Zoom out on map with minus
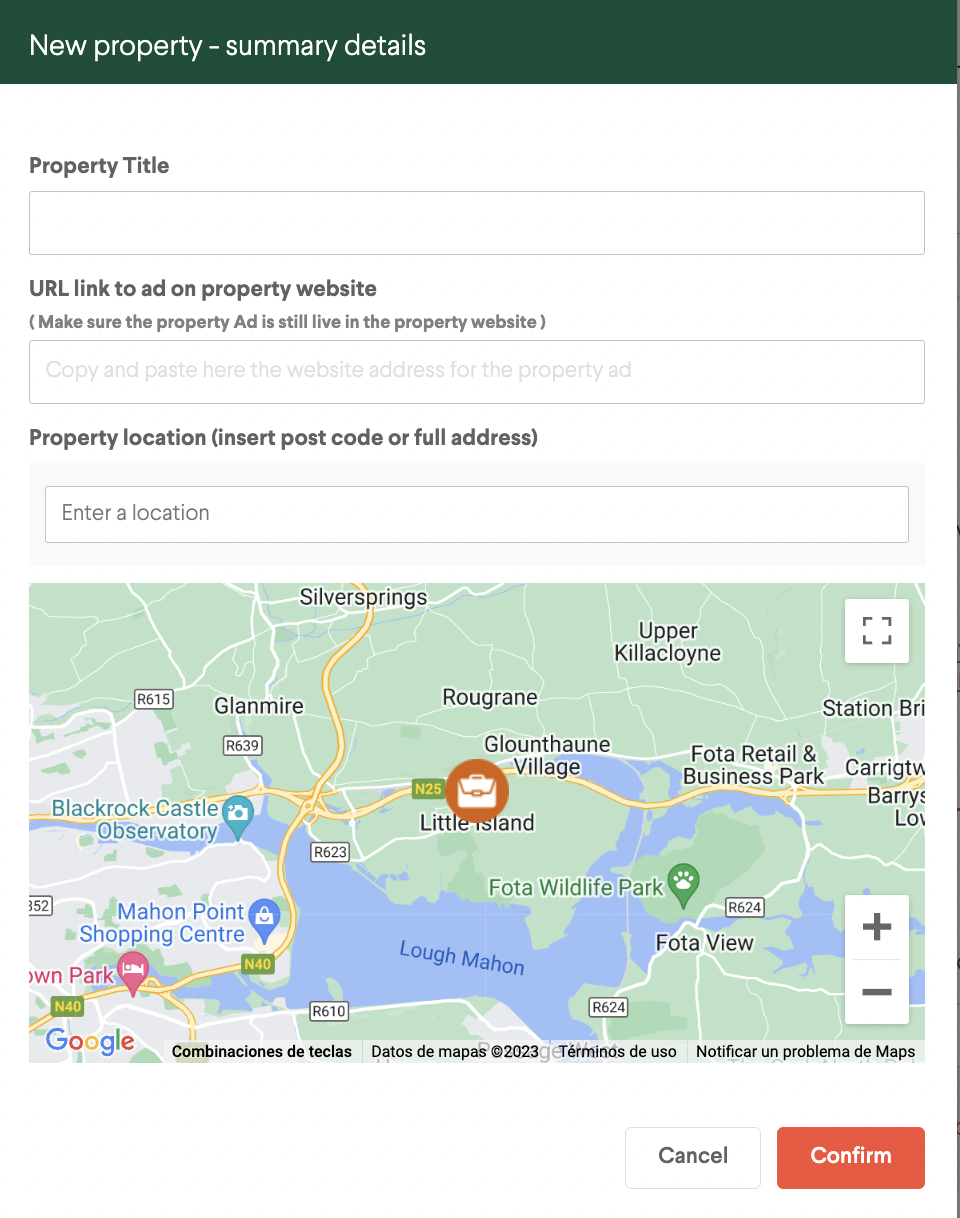This screenshot has width=960, height=1218. tap(877, 992)
